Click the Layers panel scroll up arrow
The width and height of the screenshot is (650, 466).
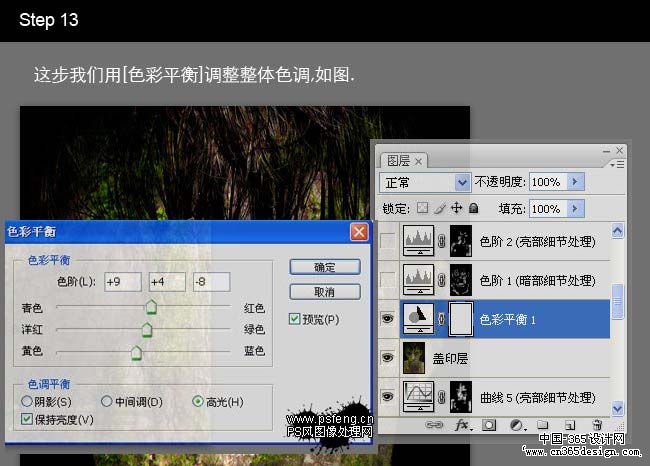[x=618, y=231]
